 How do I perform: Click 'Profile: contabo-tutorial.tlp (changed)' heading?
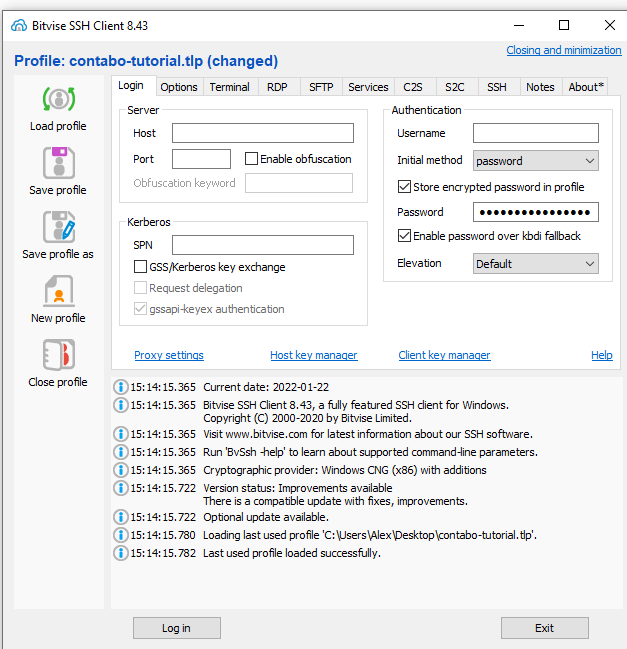(146, 61)
